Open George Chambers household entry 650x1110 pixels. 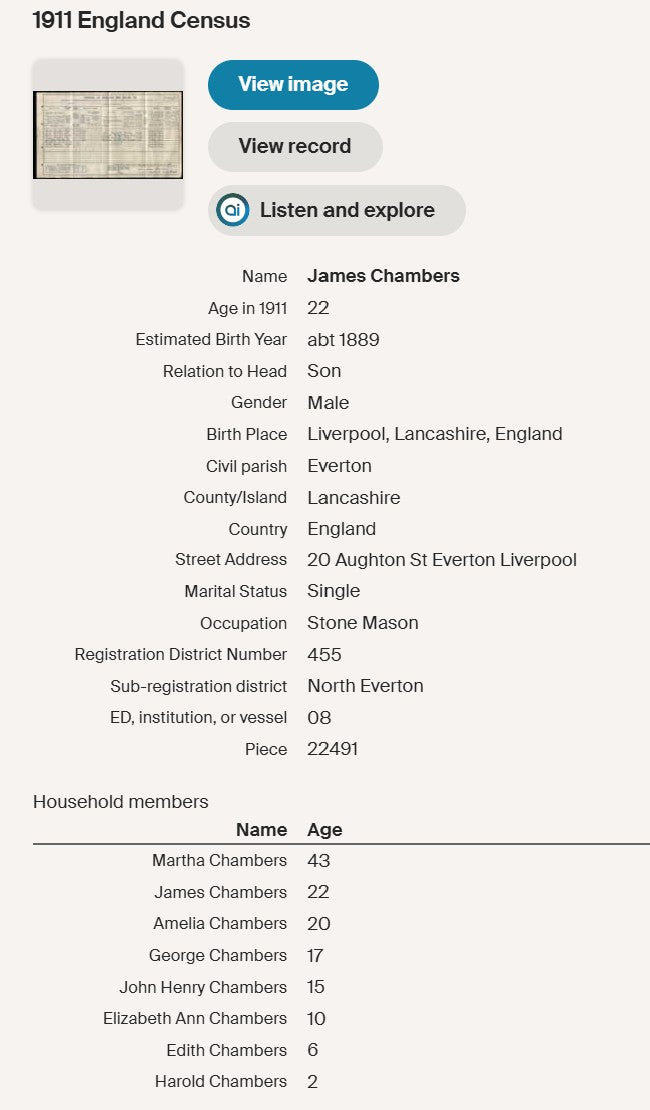[x=218, y=955]
